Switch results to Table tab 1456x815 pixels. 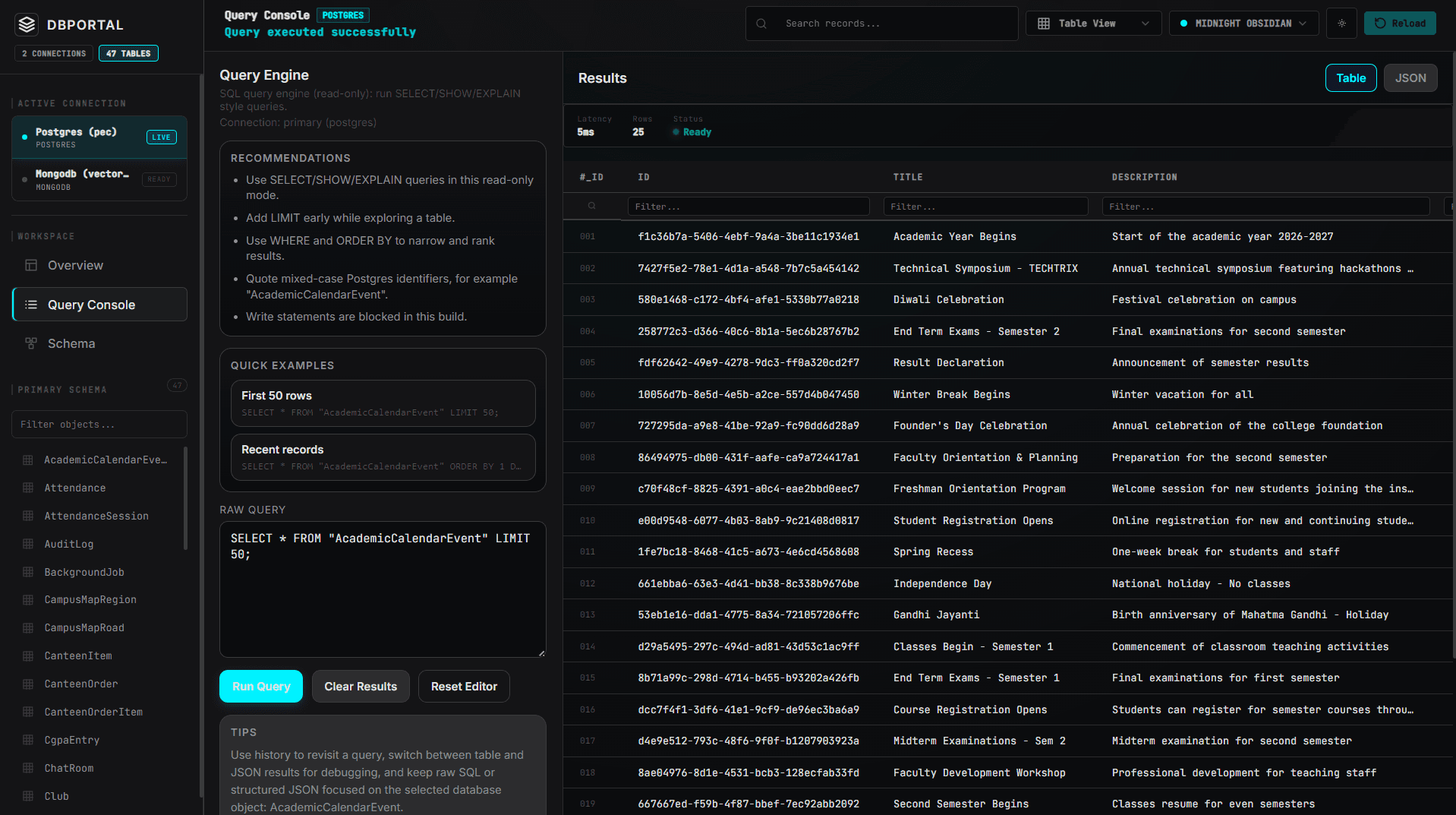click(1350, 78)
